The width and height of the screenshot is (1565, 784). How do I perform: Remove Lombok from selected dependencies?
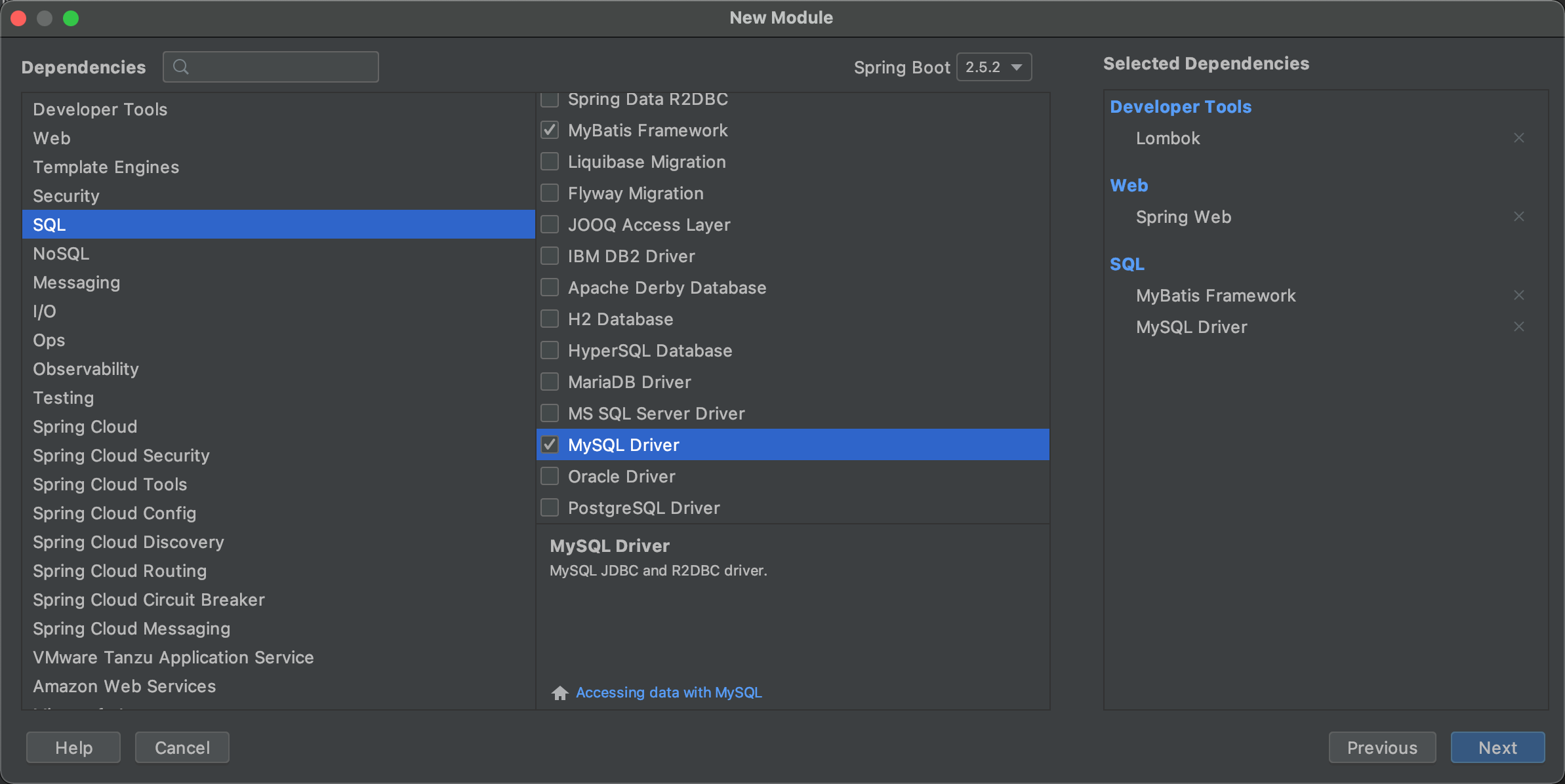click(1518, 138)
